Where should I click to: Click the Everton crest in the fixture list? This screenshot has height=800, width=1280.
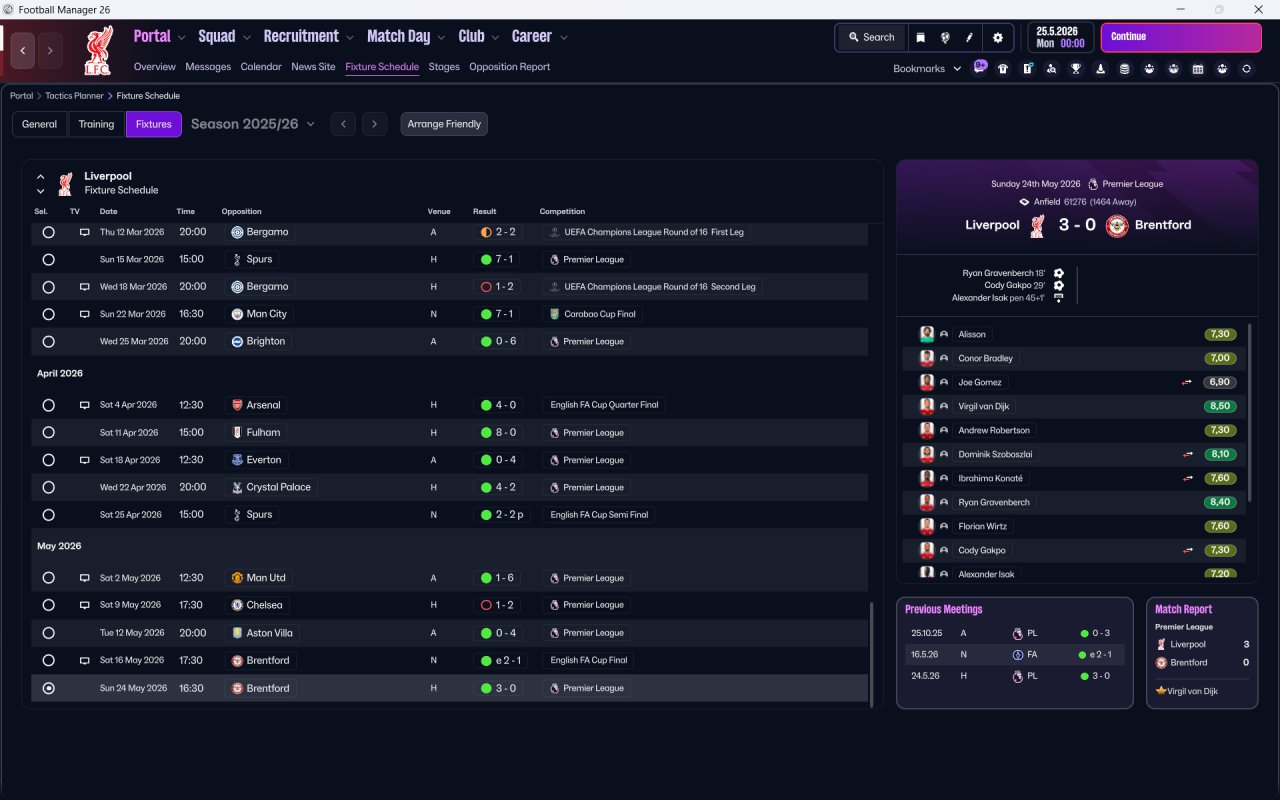pos(237,460)
